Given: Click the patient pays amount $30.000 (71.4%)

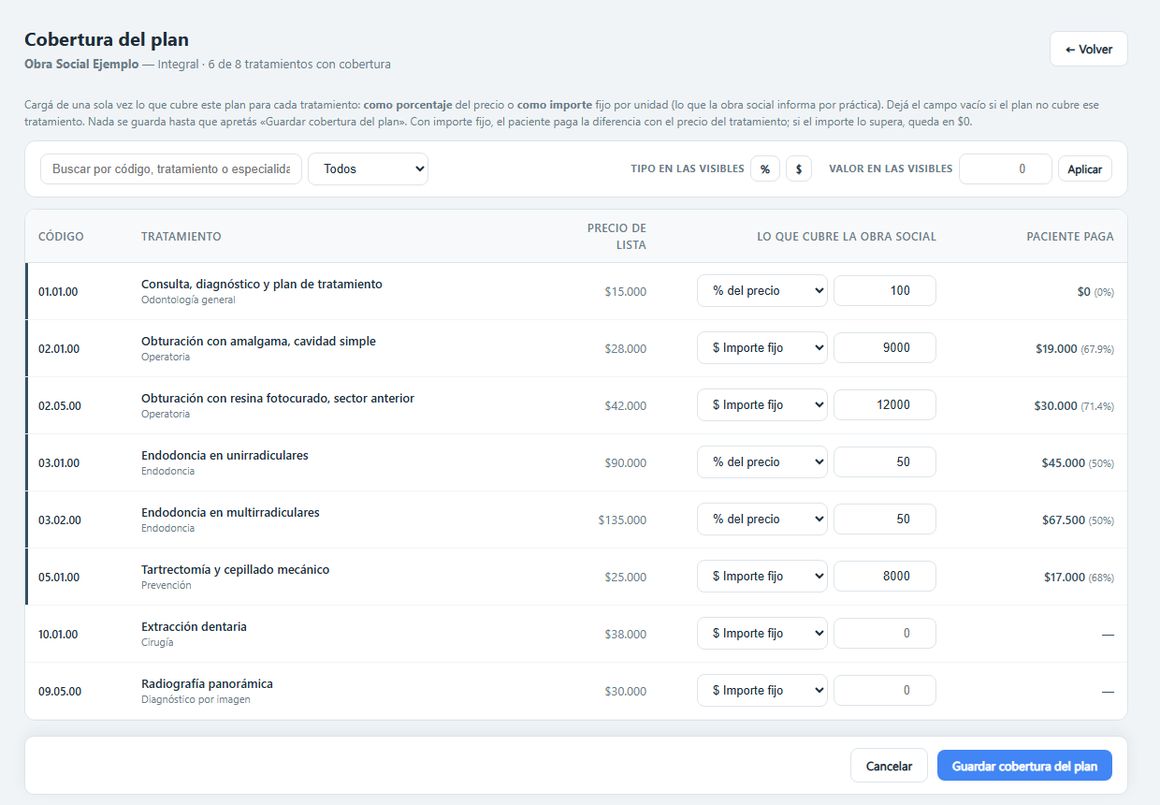Looking at the screenshot, I should (x=1073, y=406).
